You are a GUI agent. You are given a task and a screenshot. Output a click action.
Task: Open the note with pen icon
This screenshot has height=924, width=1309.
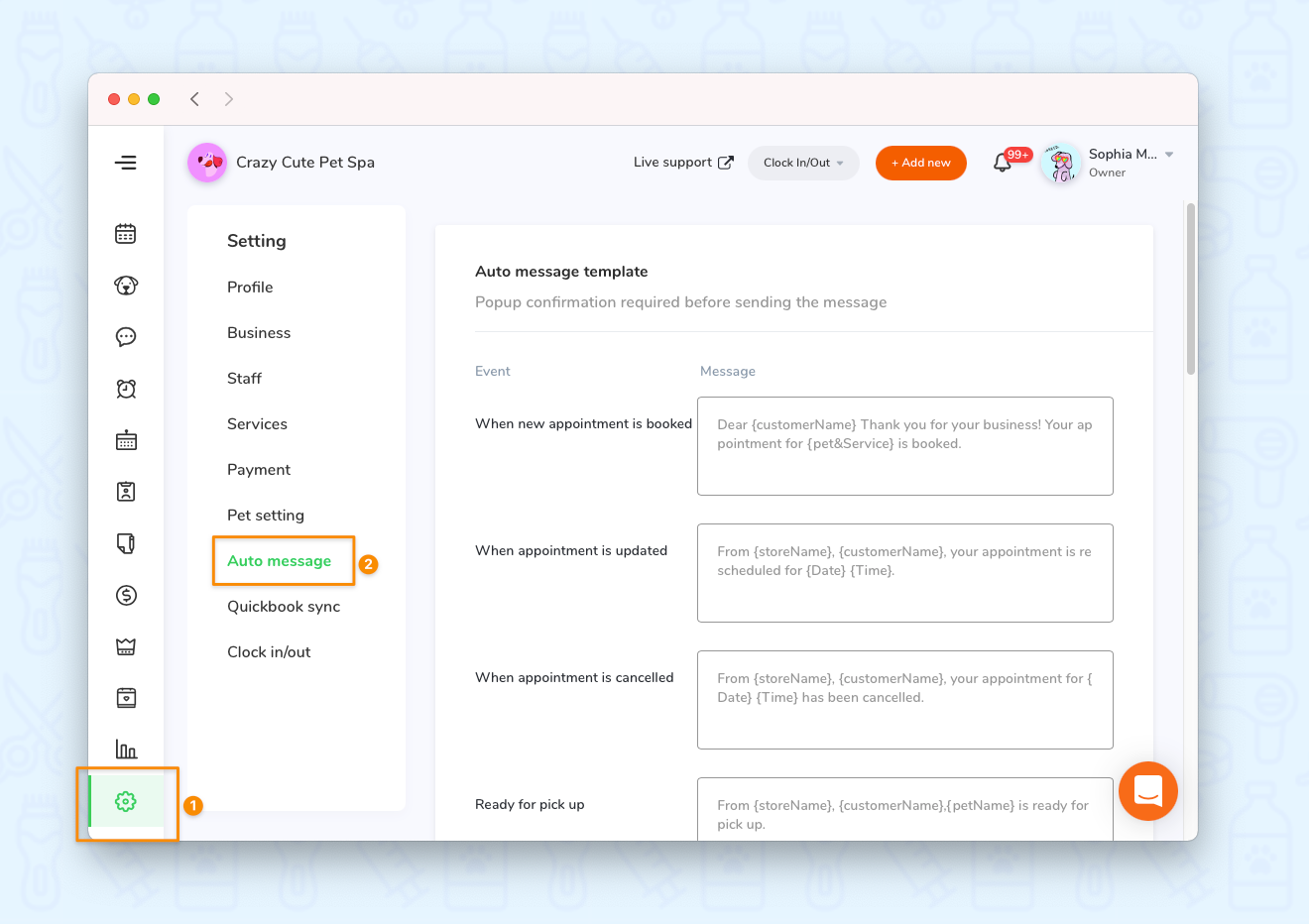[126, 543]
